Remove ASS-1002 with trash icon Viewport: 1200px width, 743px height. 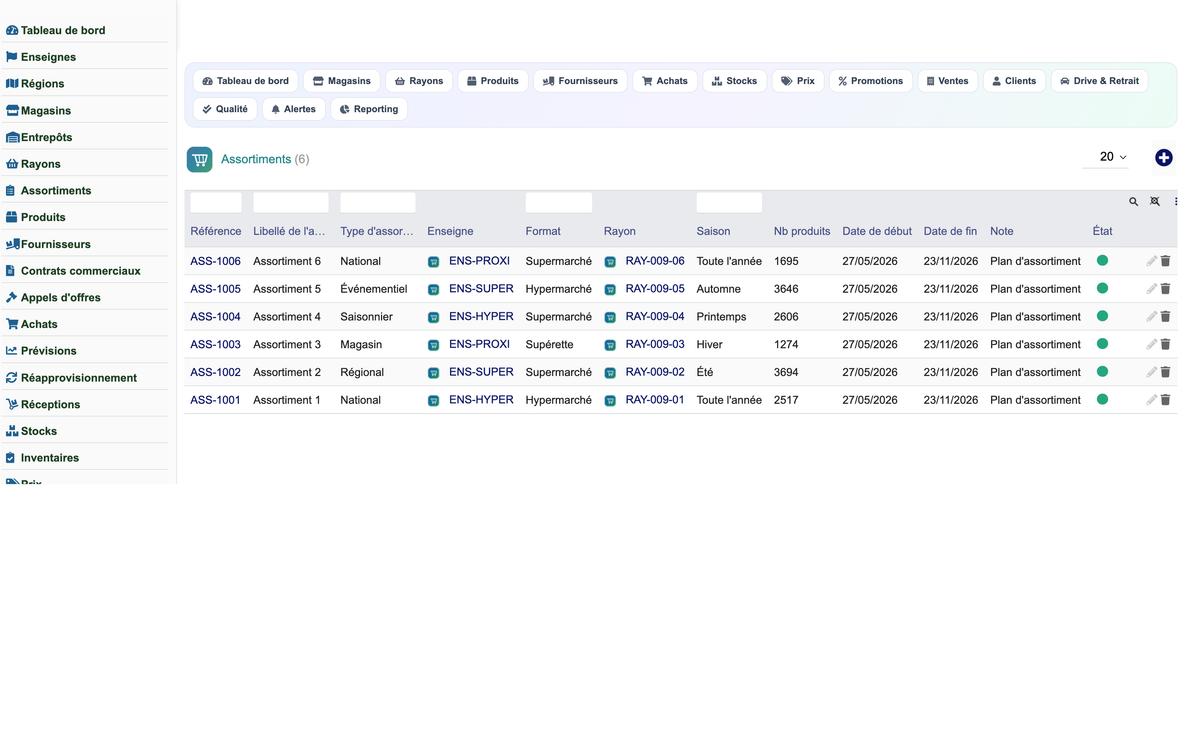1165,372
